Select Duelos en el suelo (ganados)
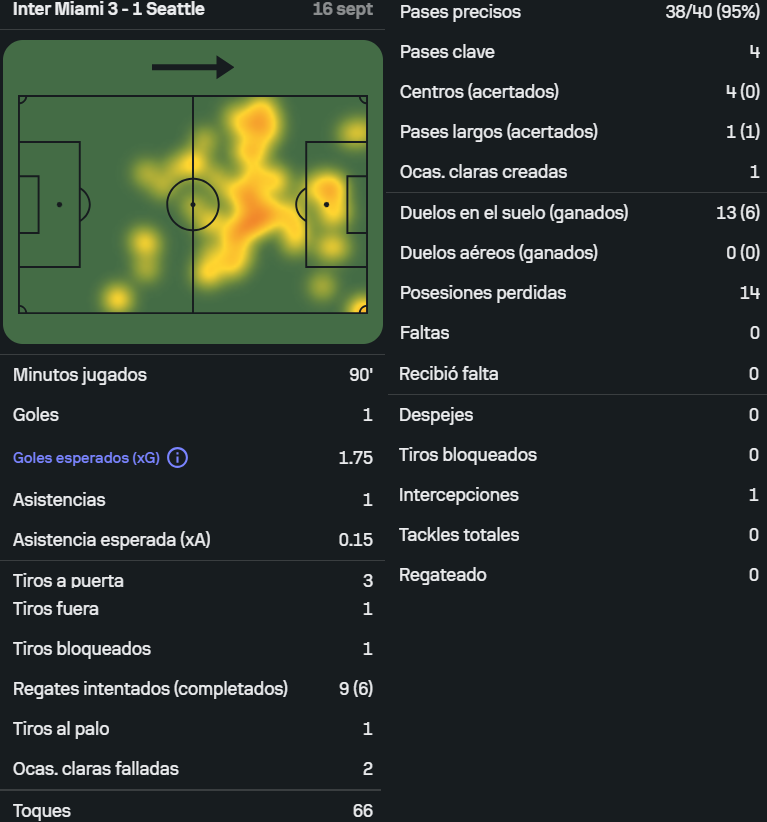 click(579, 212)
